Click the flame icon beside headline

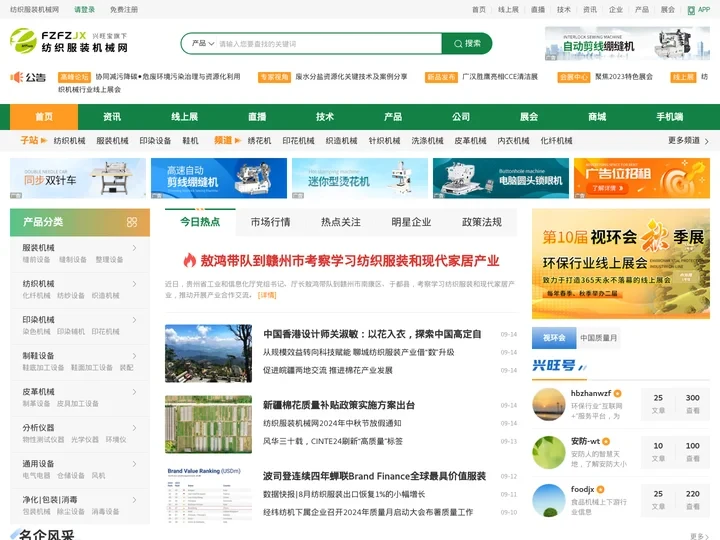(x=190, y=260)
